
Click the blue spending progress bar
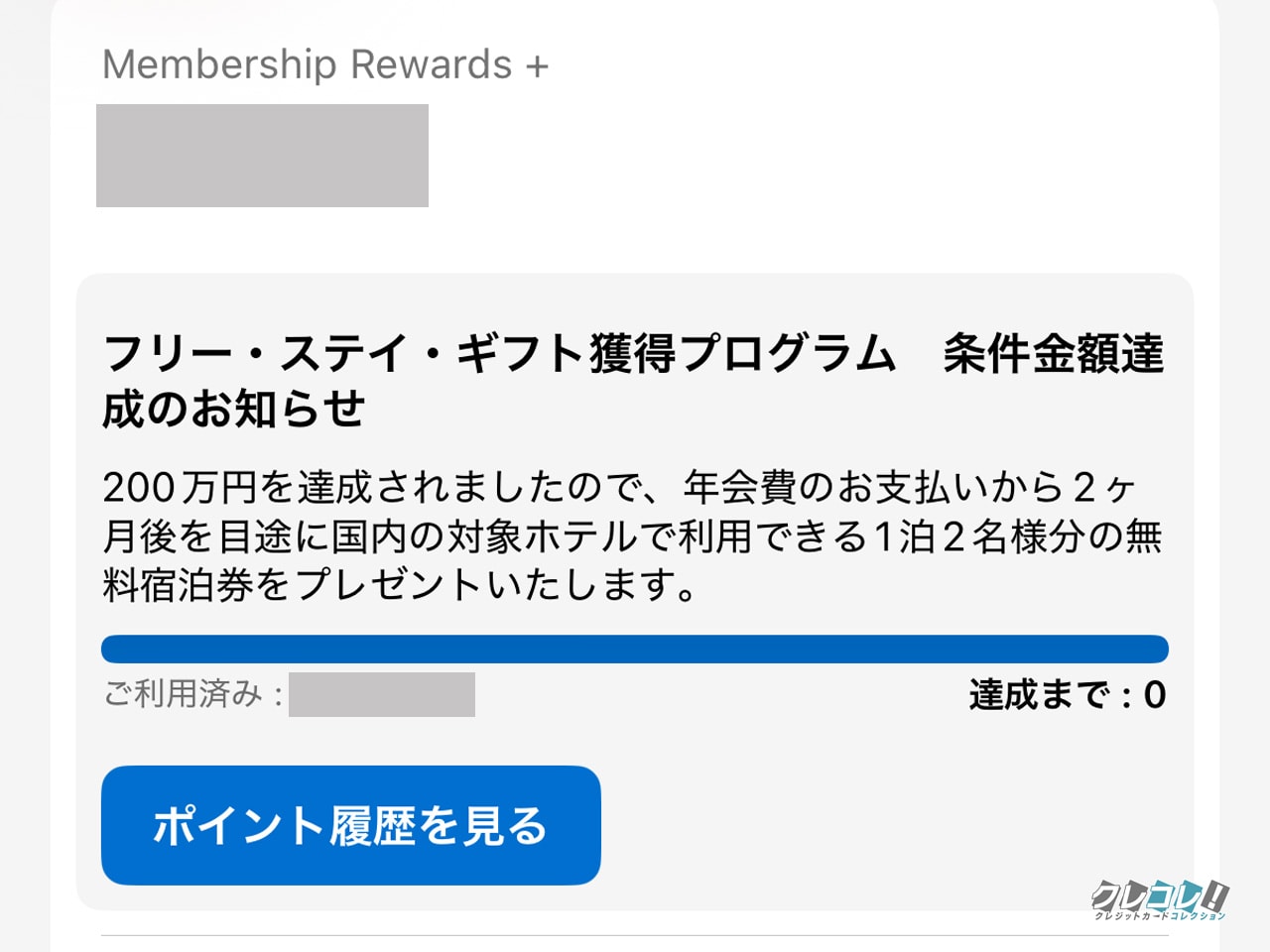(x=634, y=649)
